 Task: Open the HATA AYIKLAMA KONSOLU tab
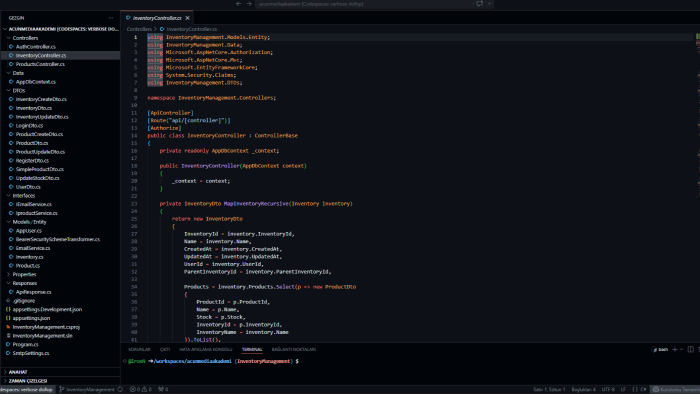pos(206,349)
